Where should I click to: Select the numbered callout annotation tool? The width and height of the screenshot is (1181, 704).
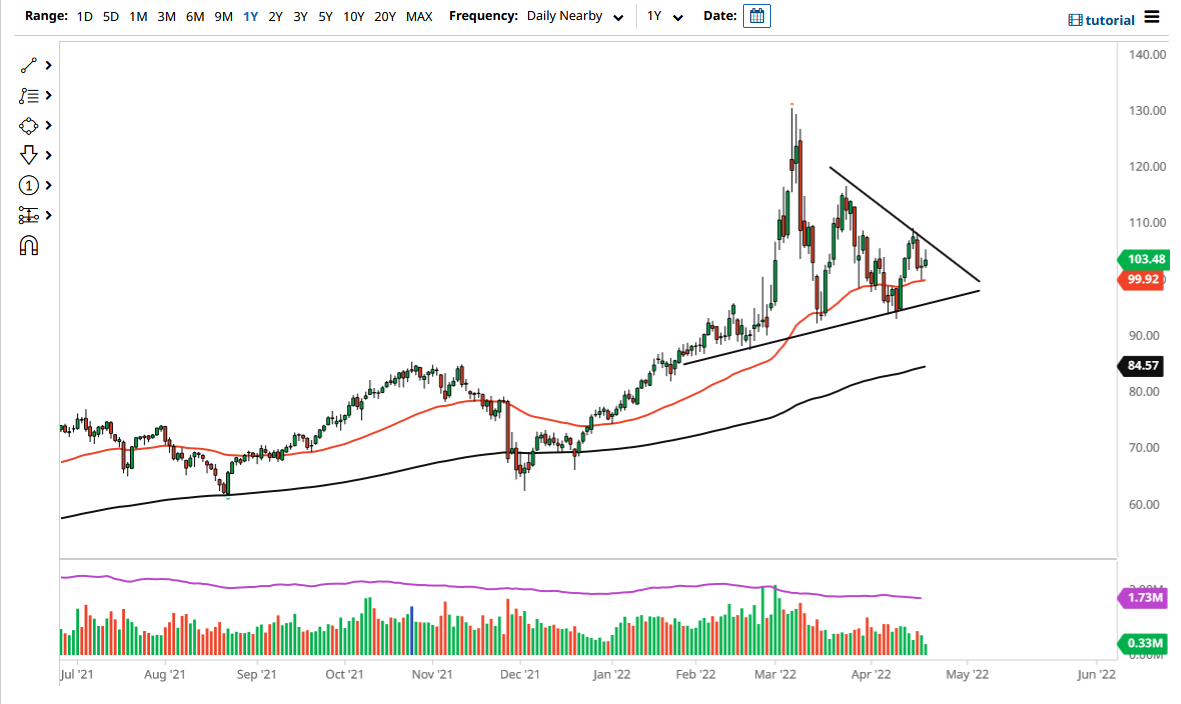[x=30, y=185]
